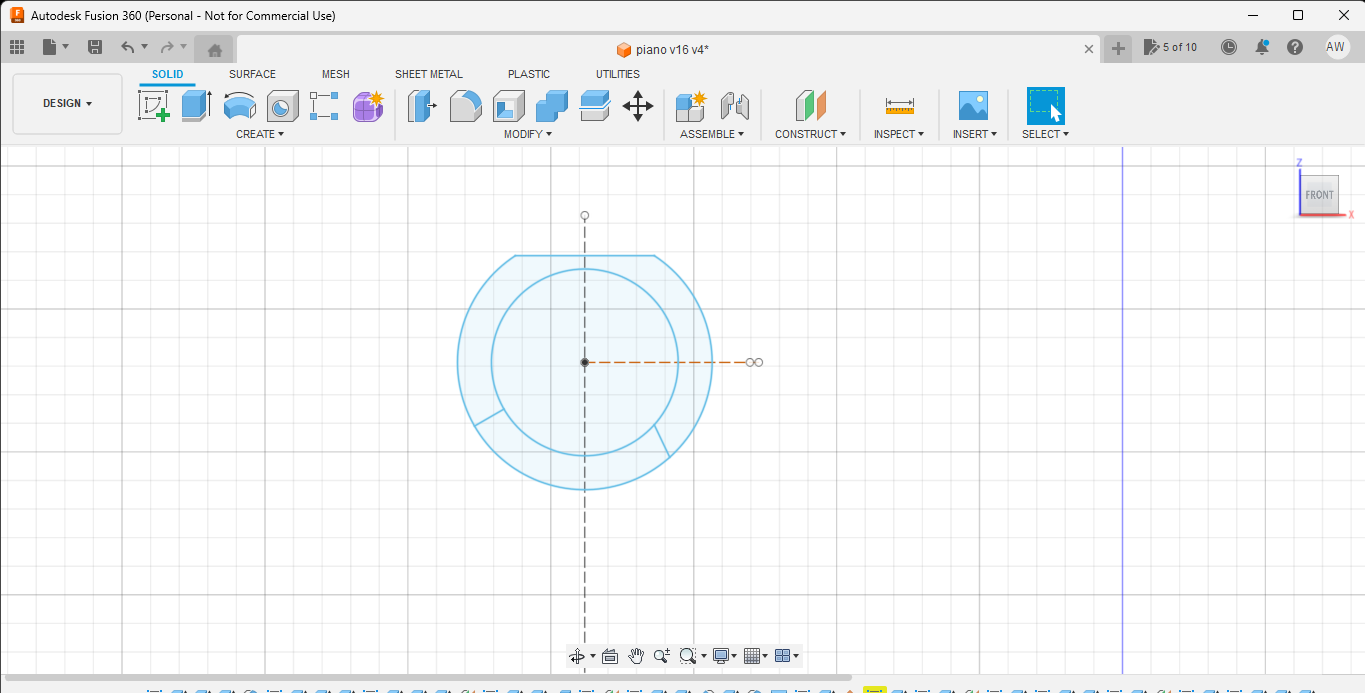Select the Press Pull tool
The width and height of the screenshot is (1365, 693).
tap(422, 105)
